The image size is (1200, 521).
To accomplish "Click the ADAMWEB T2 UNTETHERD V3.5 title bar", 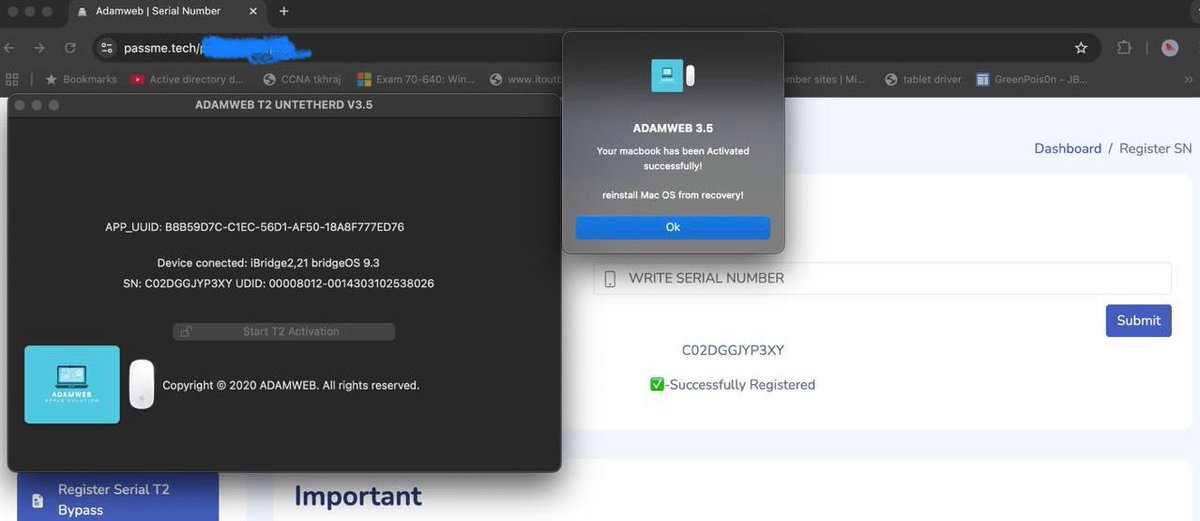I will coord(284,105).
